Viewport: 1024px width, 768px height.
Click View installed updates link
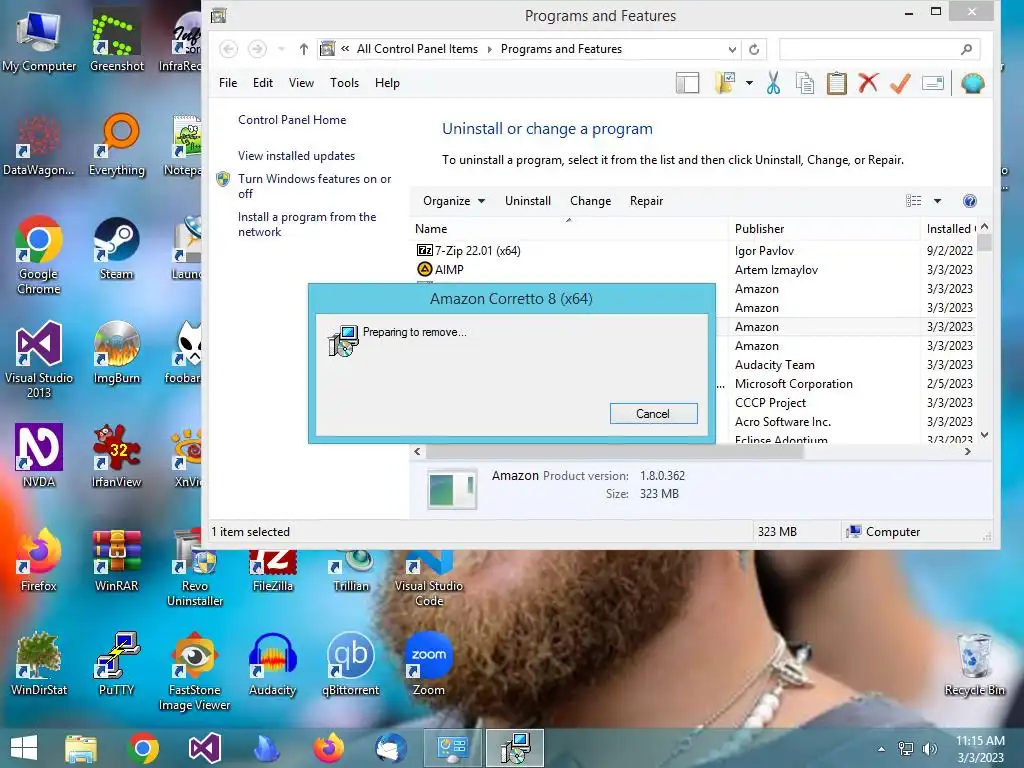[x=296, y=155]
